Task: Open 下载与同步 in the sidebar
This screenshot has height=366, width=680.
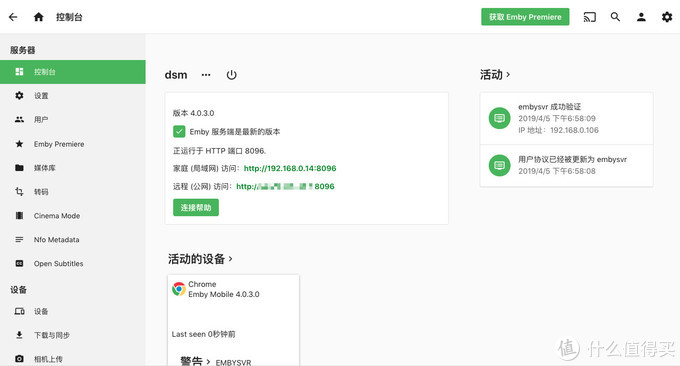Action: coord(72,335)
